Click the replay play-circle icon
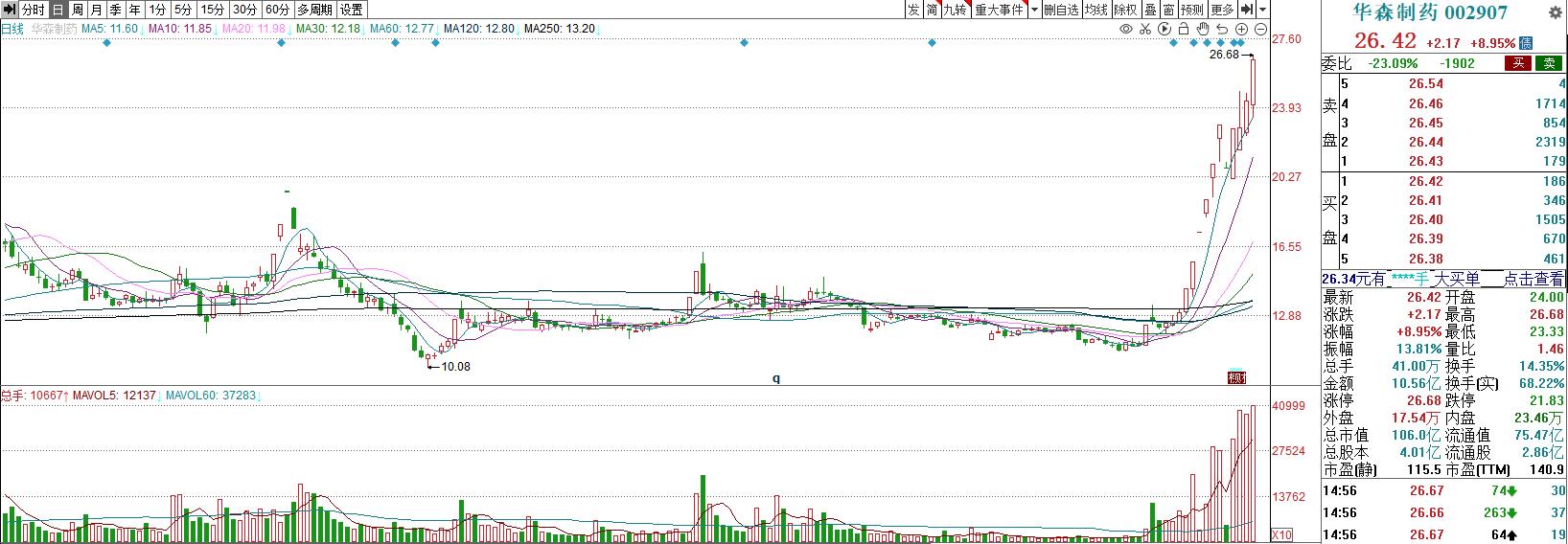 point(1164,29)
